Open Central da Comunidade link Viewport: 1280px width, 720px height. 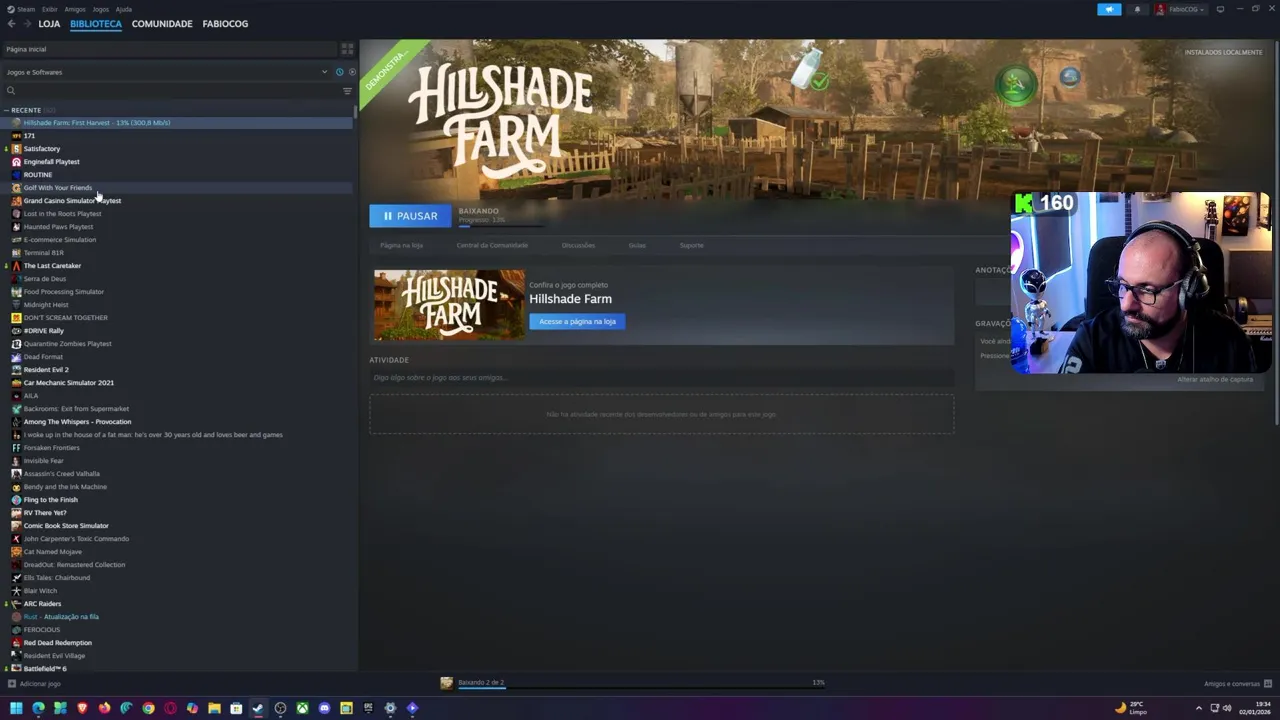pos(492,245)
